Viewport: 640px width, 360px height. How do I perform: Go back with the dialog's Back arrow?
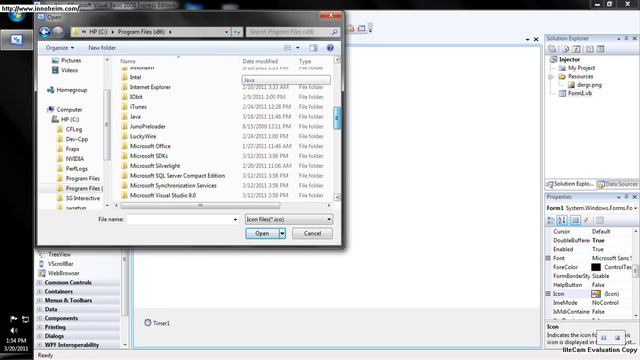[x=45, y=32]
